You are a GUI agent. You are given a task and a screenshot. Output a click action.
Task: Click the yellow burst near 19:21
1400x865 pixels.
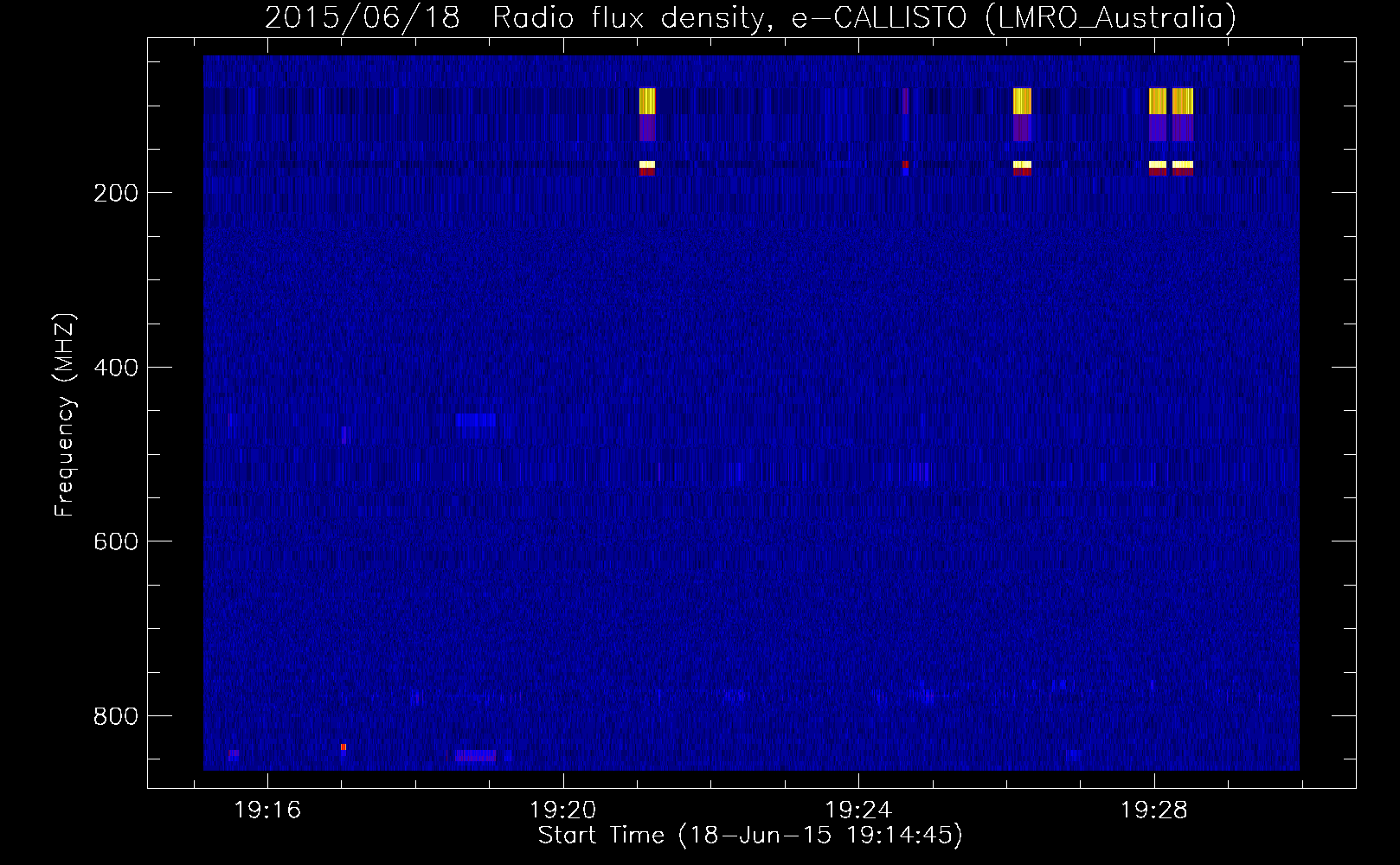(x=647, y=101)
